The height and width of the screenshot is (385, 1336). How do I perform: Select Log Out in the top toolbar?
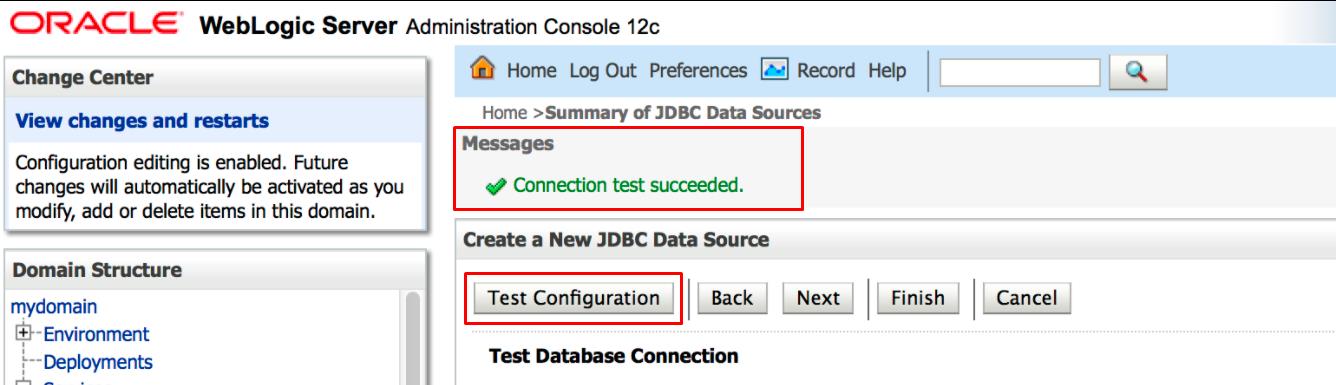(605, 71)
